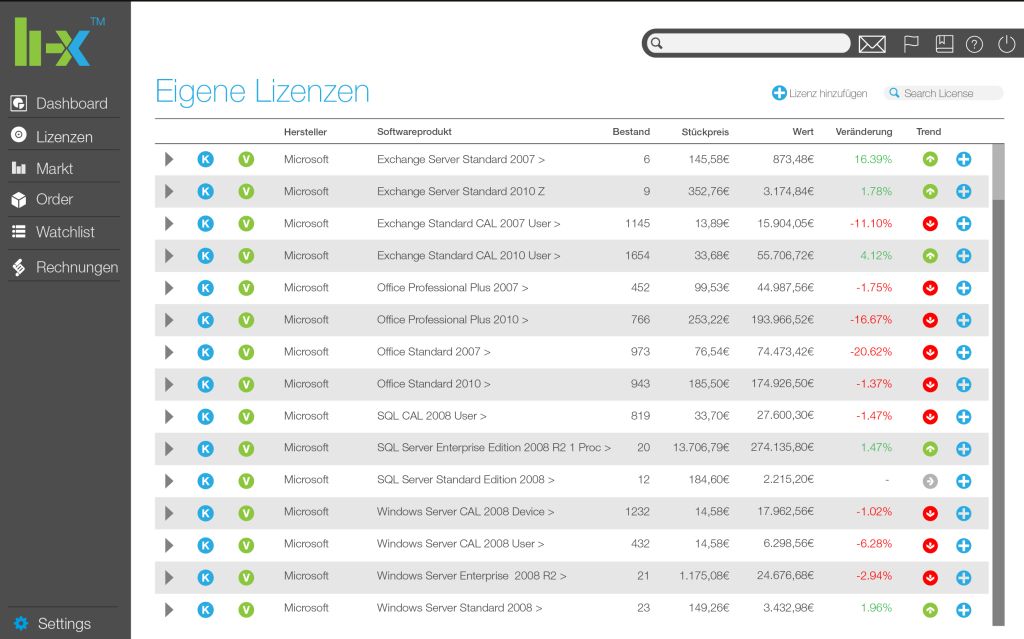
Task: Click Lizenz hinzufügen to add a license
Action: [x=820, y=93]
